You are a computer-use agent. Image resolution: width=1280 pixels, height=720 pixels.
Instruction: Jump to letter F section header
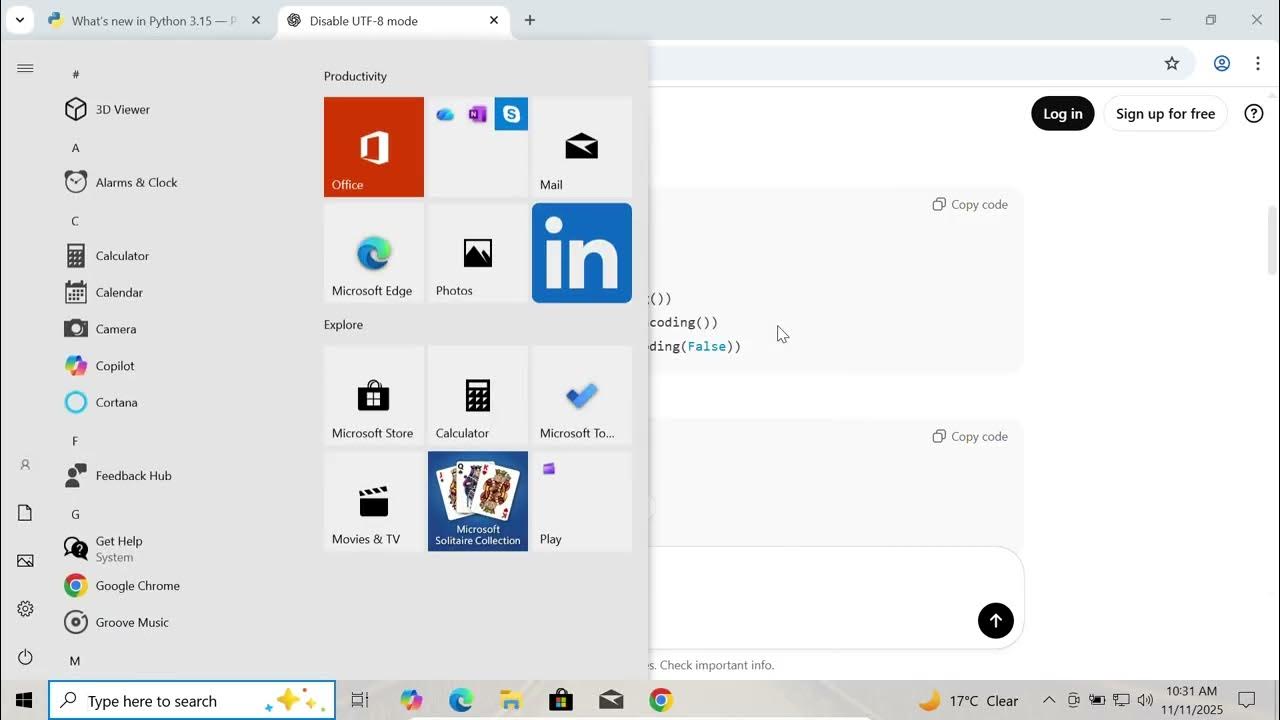75,441
